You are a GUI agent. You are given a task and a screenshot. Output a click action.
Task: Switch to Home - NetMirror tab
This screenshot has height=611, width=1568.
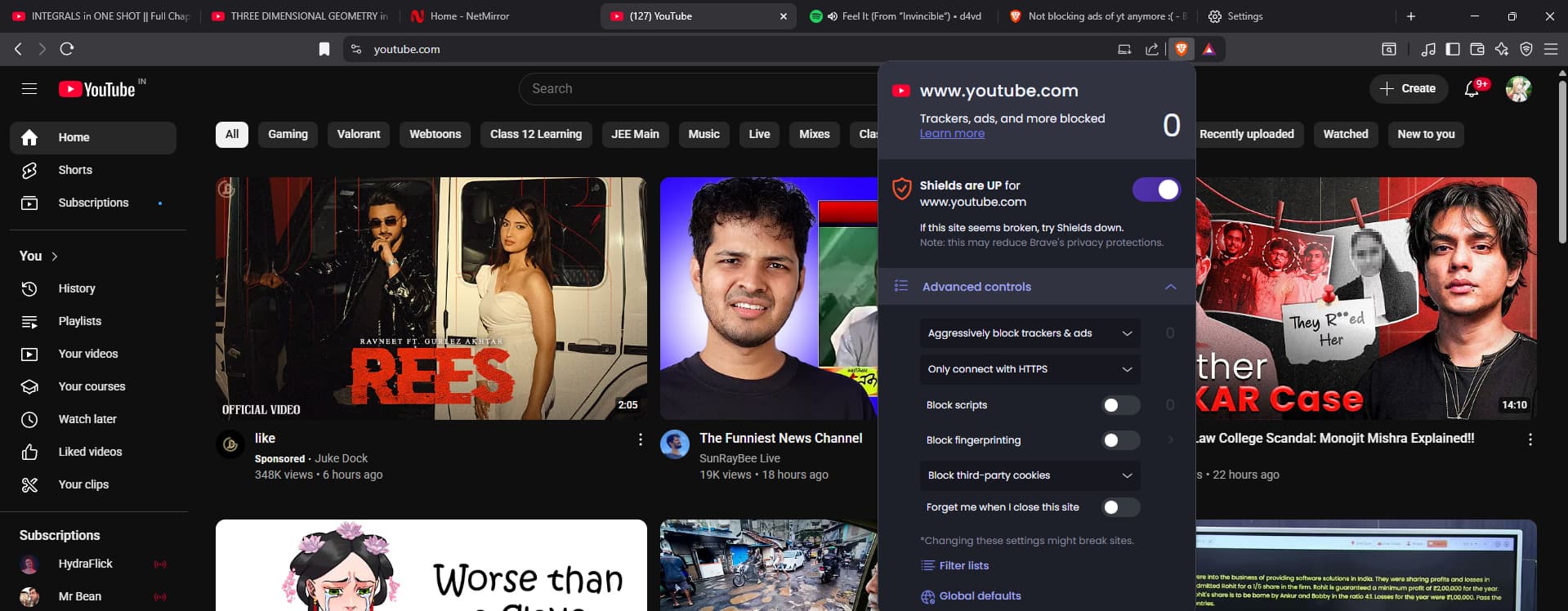[498, 16]
